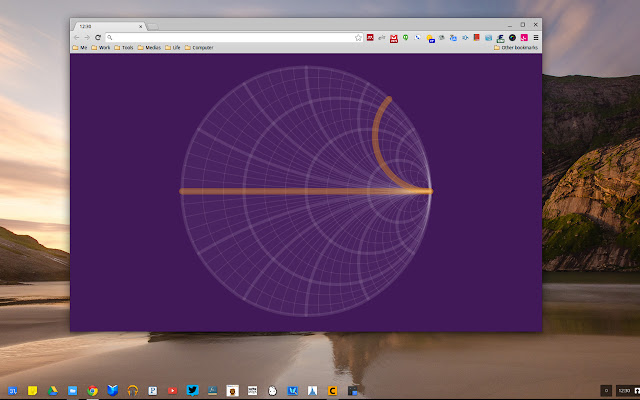Click the dark red square extension icon

(370, 38)
